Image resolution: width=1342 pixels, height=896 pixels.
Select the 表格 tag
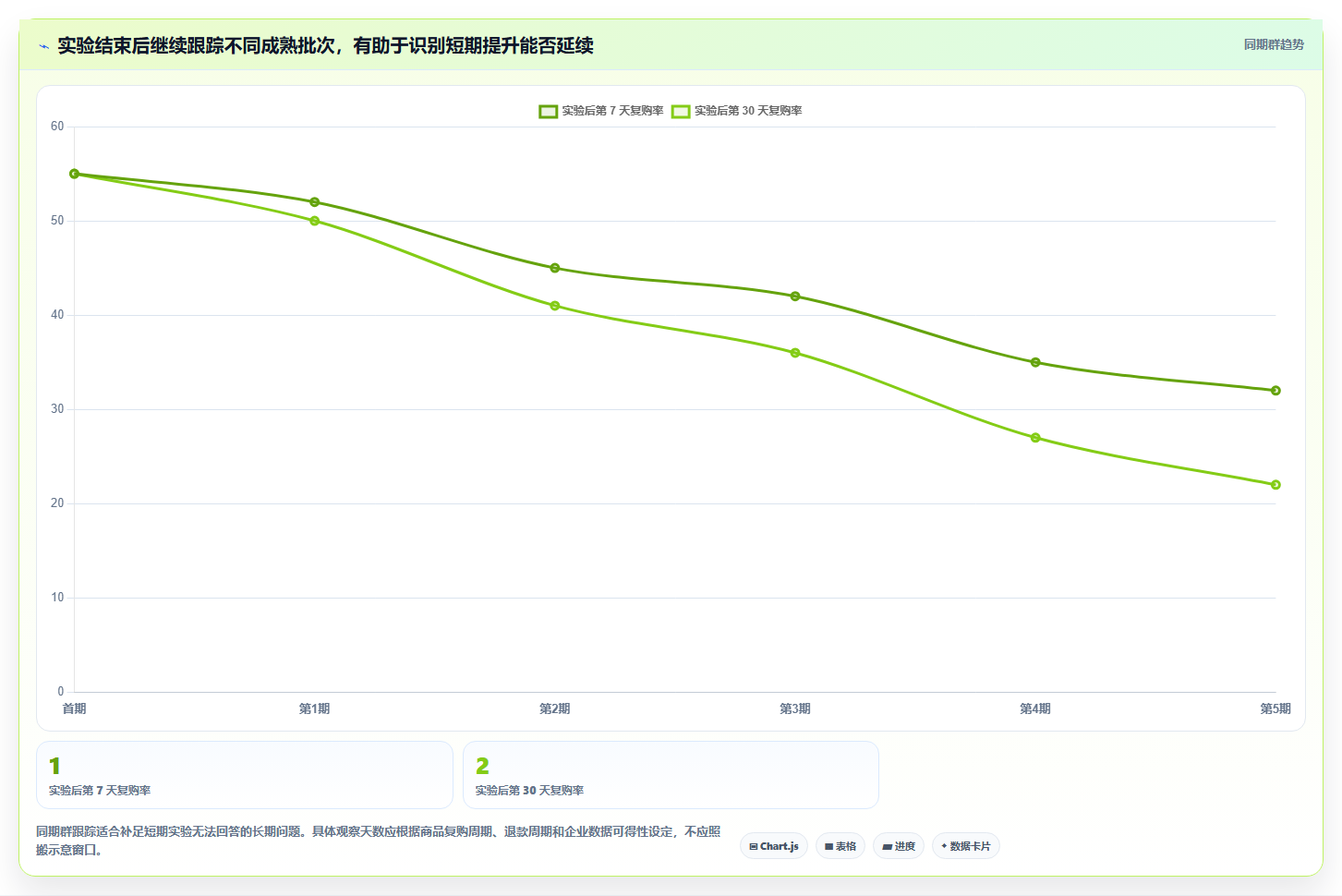840,846
